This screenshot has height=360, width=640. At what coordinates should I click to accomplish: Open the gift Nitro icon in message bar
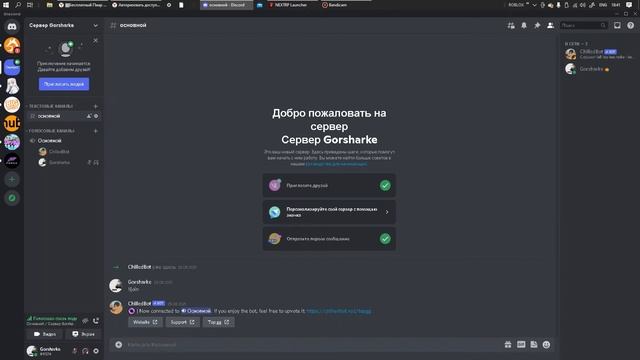tap(508, 345)
